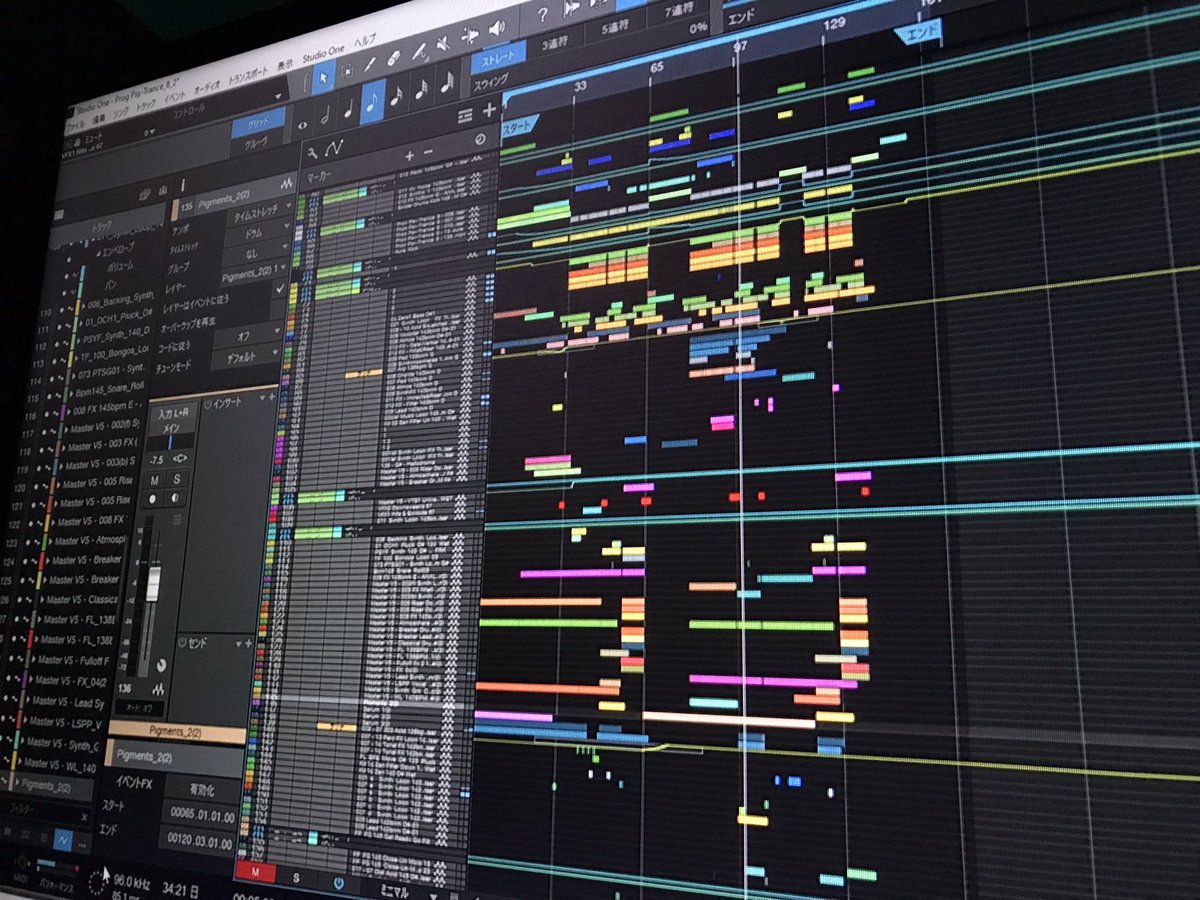Open the グループ dropdown showing なし
The height and width of the screenshot is (900, 1200).
click(255, 252)
